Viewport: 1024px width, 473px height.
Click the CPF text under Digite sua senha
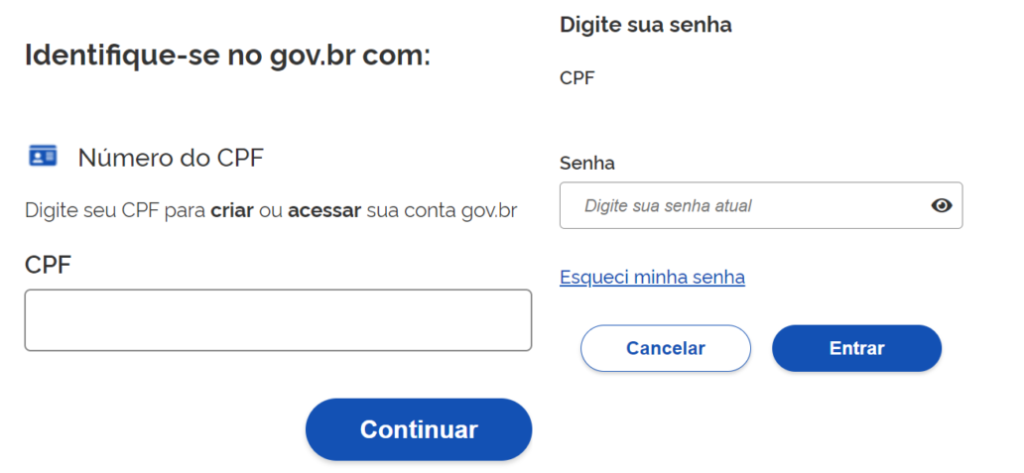point(577,78)
